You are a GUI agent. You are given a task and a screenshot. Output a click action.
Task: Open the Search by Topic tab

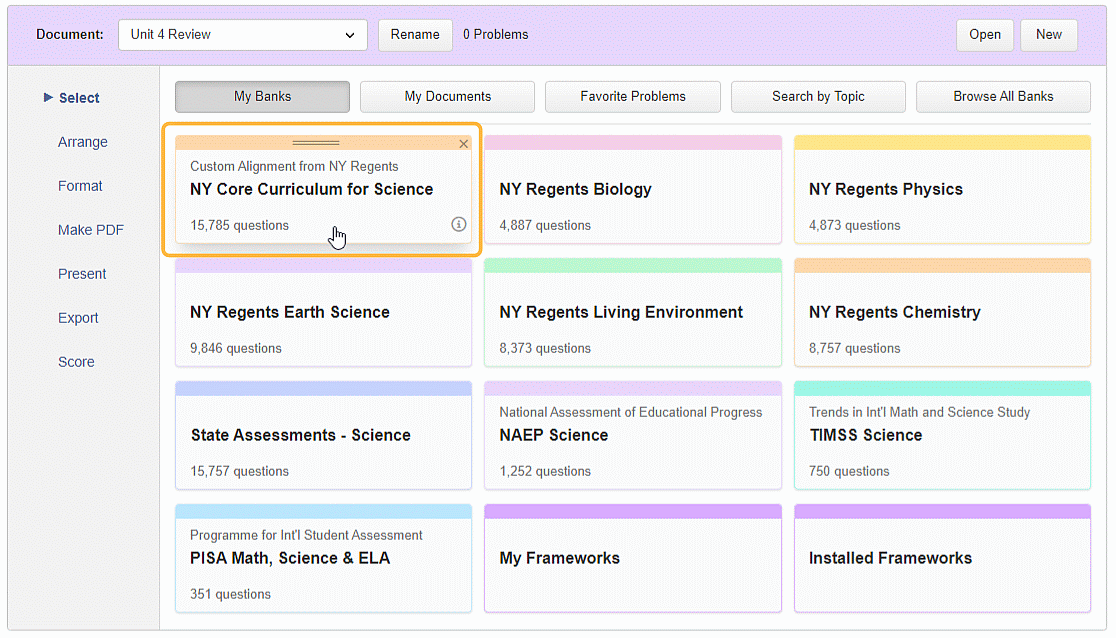click(818, 97)
